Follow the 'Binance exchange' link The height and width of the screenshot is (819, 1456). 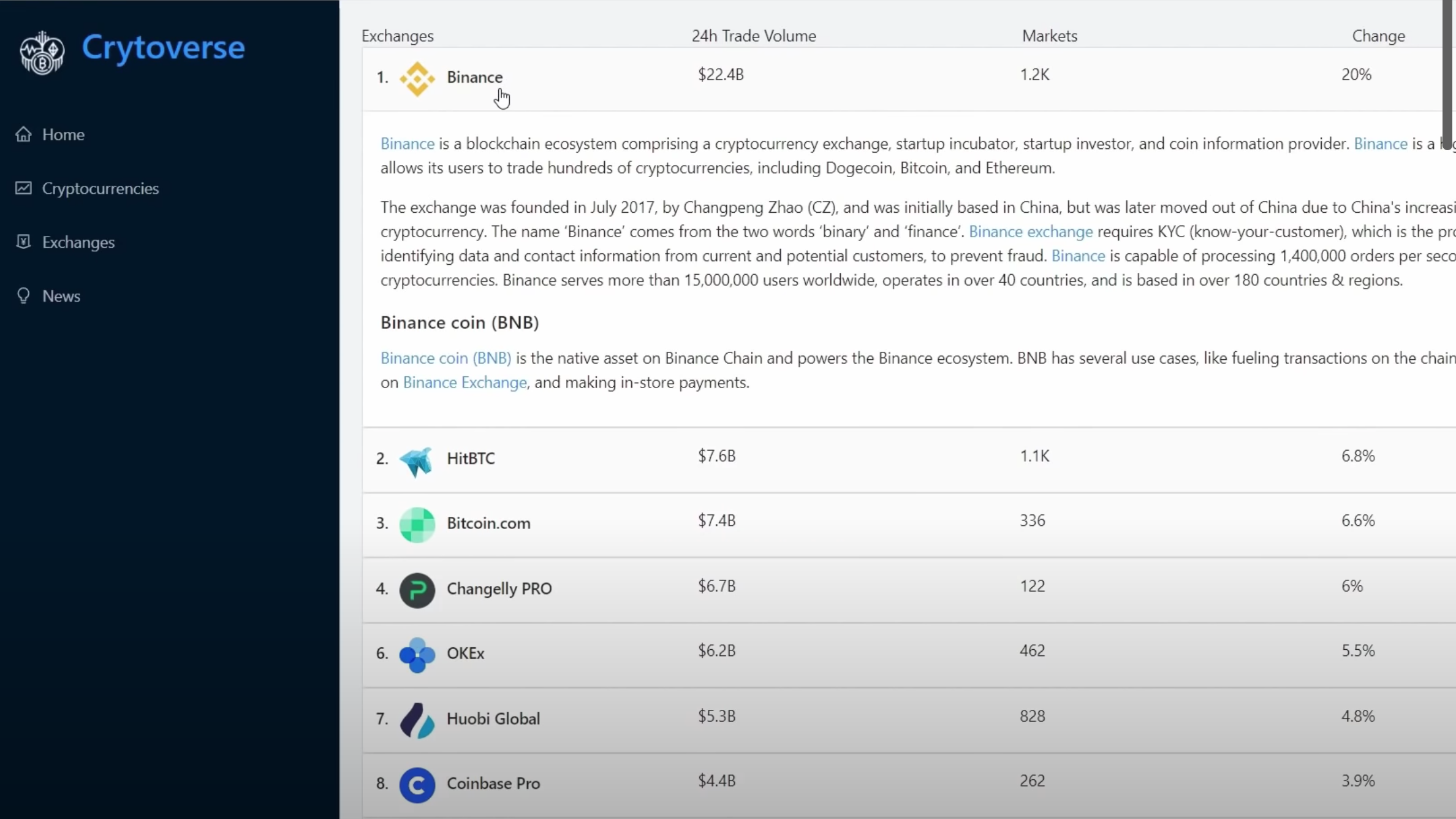pos(1031,232)
